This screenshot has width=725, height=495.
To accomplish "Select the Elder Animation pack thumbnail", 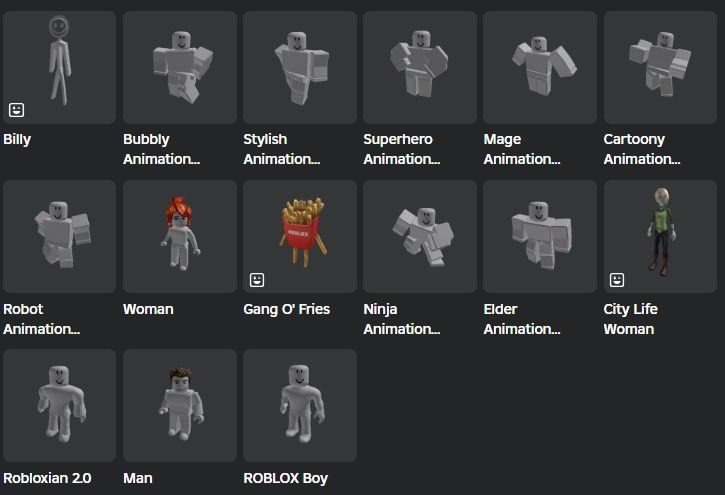I will (x=540, y=236).
